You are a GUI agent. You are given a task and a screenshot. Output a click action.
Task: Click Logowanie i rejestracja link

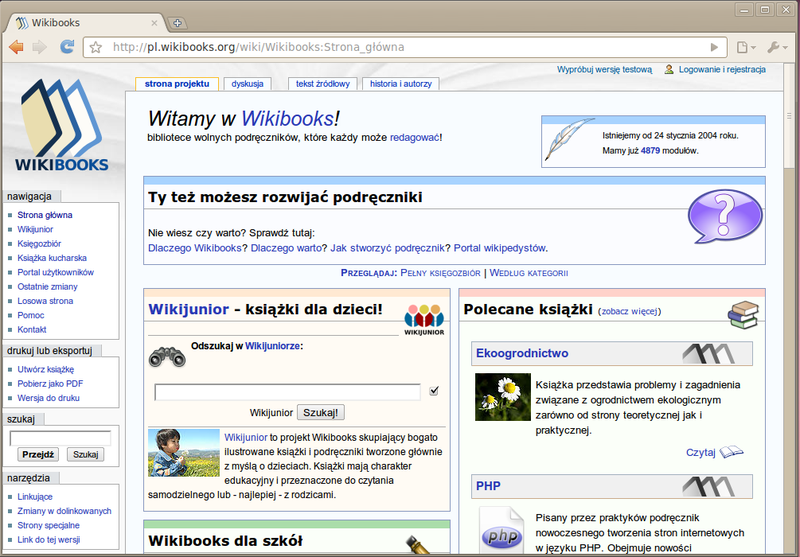(x=722, y=69)
